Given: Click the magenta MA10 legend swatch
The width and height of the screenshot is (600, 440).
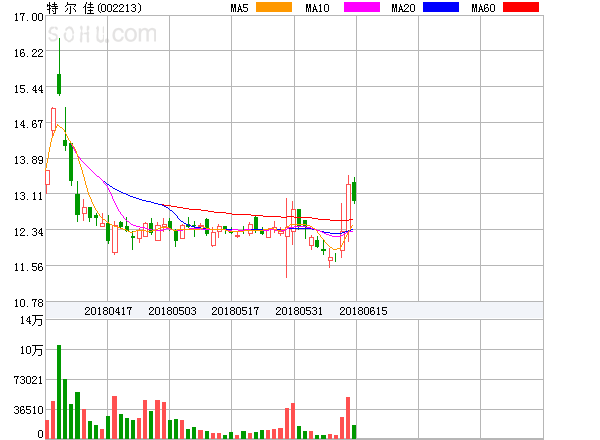Looking at the screenshot, I should (362, 7).
